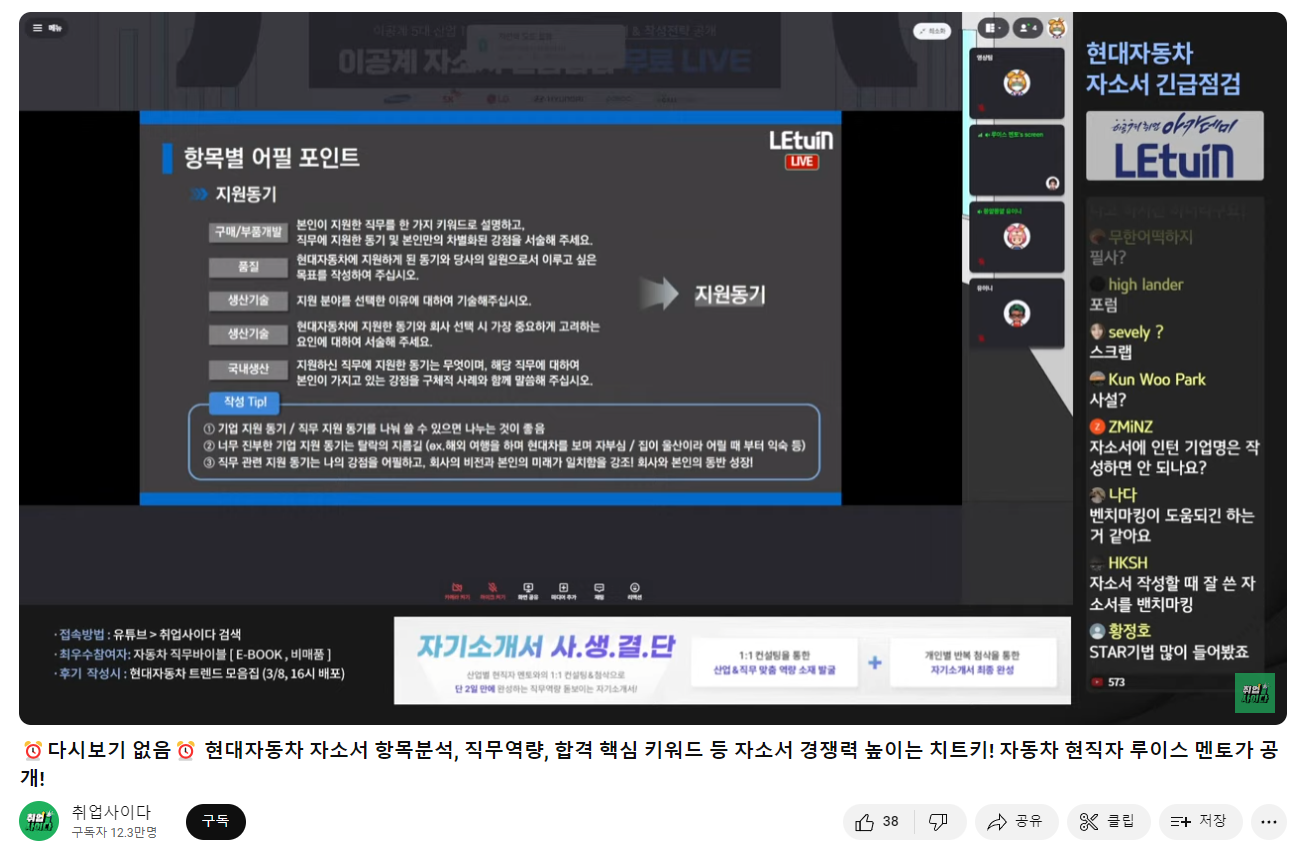Screen dimensions: 1291x843
Task: Click the screen share (화면 공유) icon
Action: point(528,589)
